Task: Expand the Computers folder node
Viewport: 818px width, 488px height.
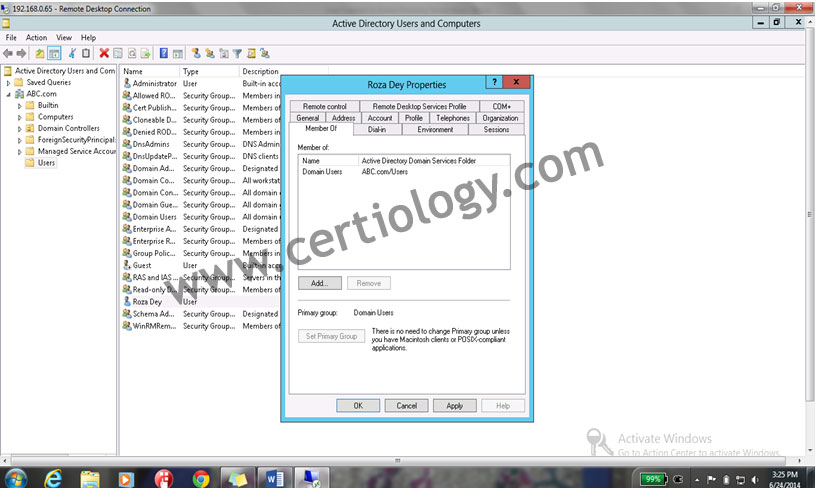Action: pos(20,117)
